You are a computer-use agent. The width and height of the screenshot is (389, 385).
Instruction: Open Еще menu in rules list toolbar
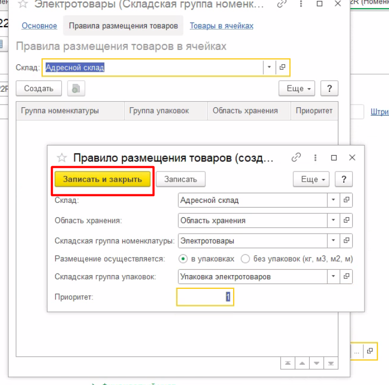(297, 89)
